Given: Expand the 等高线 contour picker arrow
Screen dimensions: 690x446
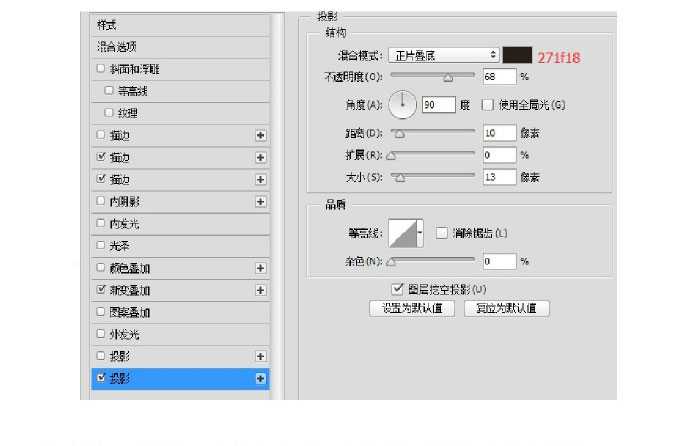Looking at the screenshot, I should 420,234.
